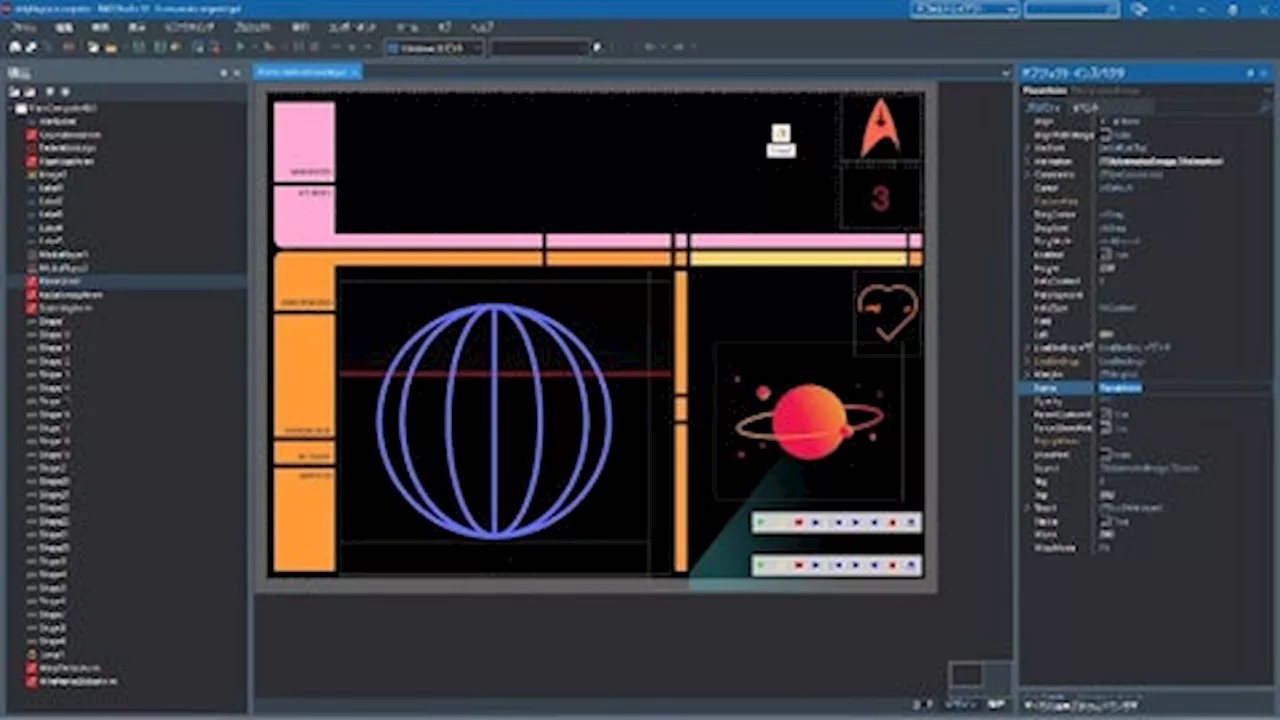Screen dimensions: 1280x720
Task: Click the IDE search field in title bar
Action: tap(1071, 9)
